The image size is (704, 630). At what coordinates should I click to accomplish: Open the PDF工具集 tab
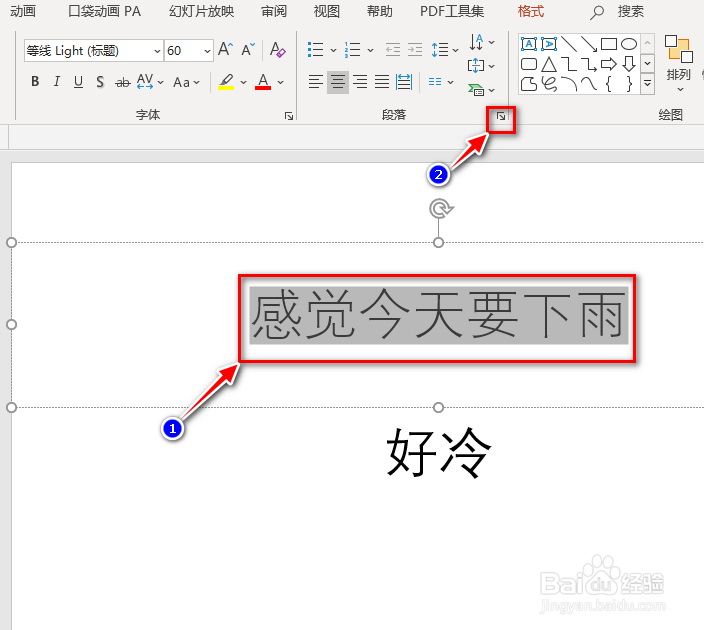(x=452, y=11)
